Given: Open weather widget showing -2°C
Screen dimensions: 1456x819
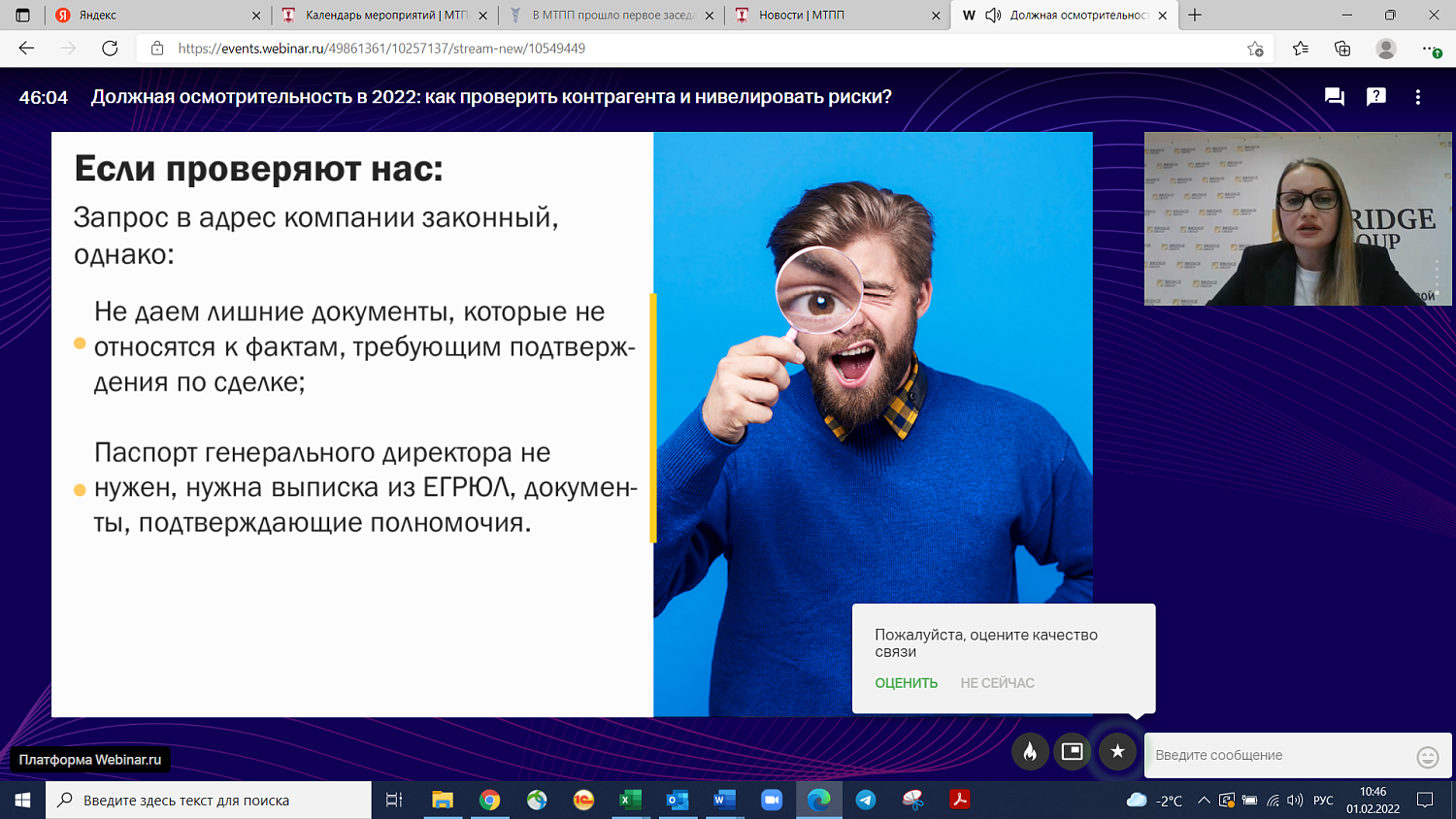Looking at the screenshot, I should 1154,801.
